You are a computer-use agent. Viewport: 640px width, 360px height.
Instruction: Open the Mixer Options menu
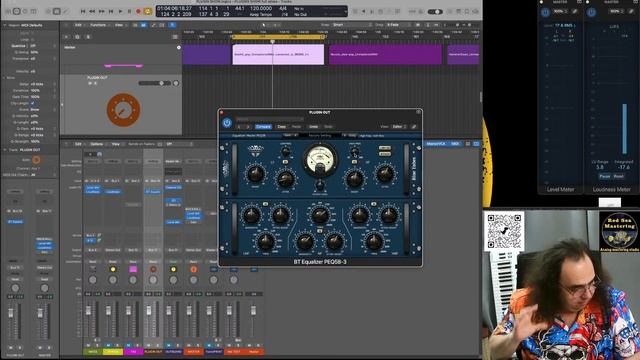pyautogui.click(x=97, y=144)
